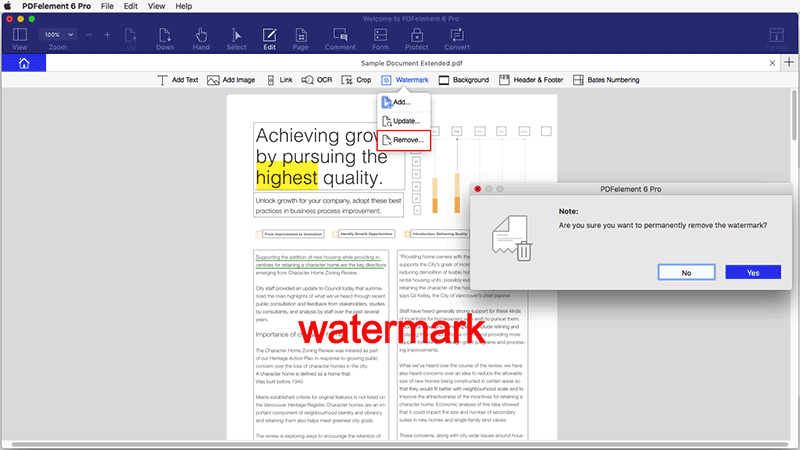Select the Hand tool
The height and width of the screenshot is (450, 800).
tap(201, 39)
